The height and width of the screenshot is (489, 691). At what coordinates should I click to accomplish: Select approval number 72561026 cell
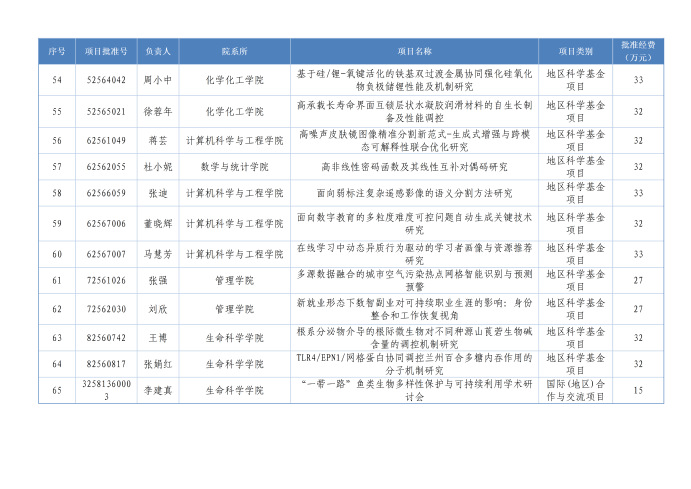coord(106,281)
